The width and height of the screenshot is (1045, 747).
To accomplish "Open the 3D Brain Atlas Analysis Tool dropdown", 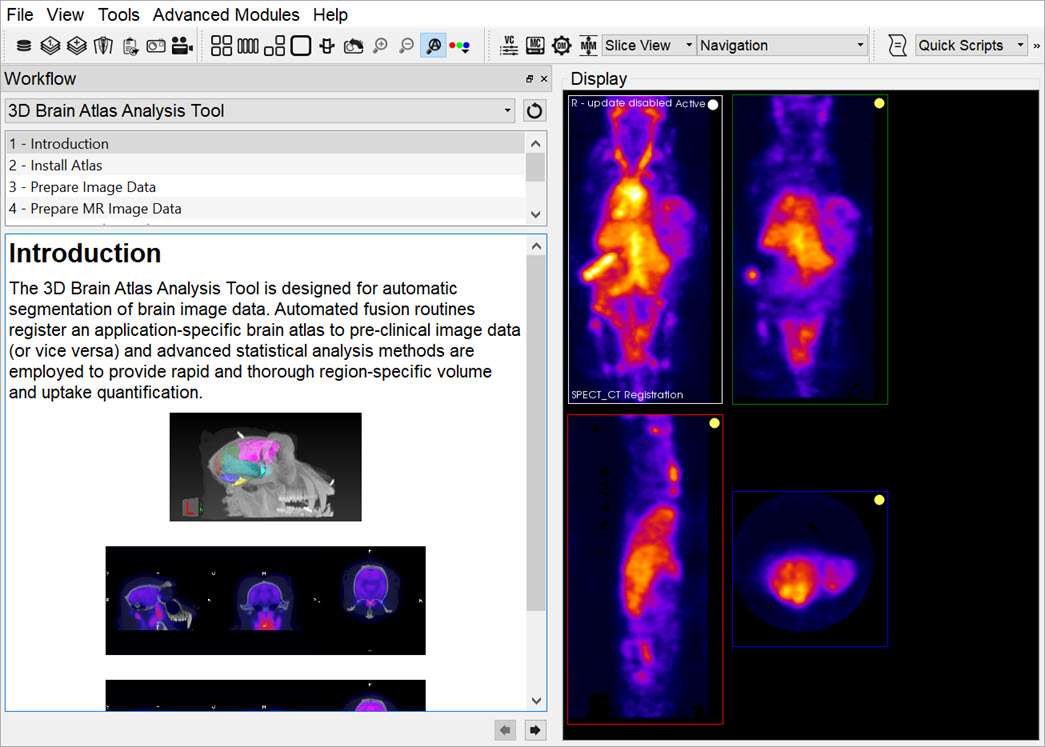I will point(260,111).
